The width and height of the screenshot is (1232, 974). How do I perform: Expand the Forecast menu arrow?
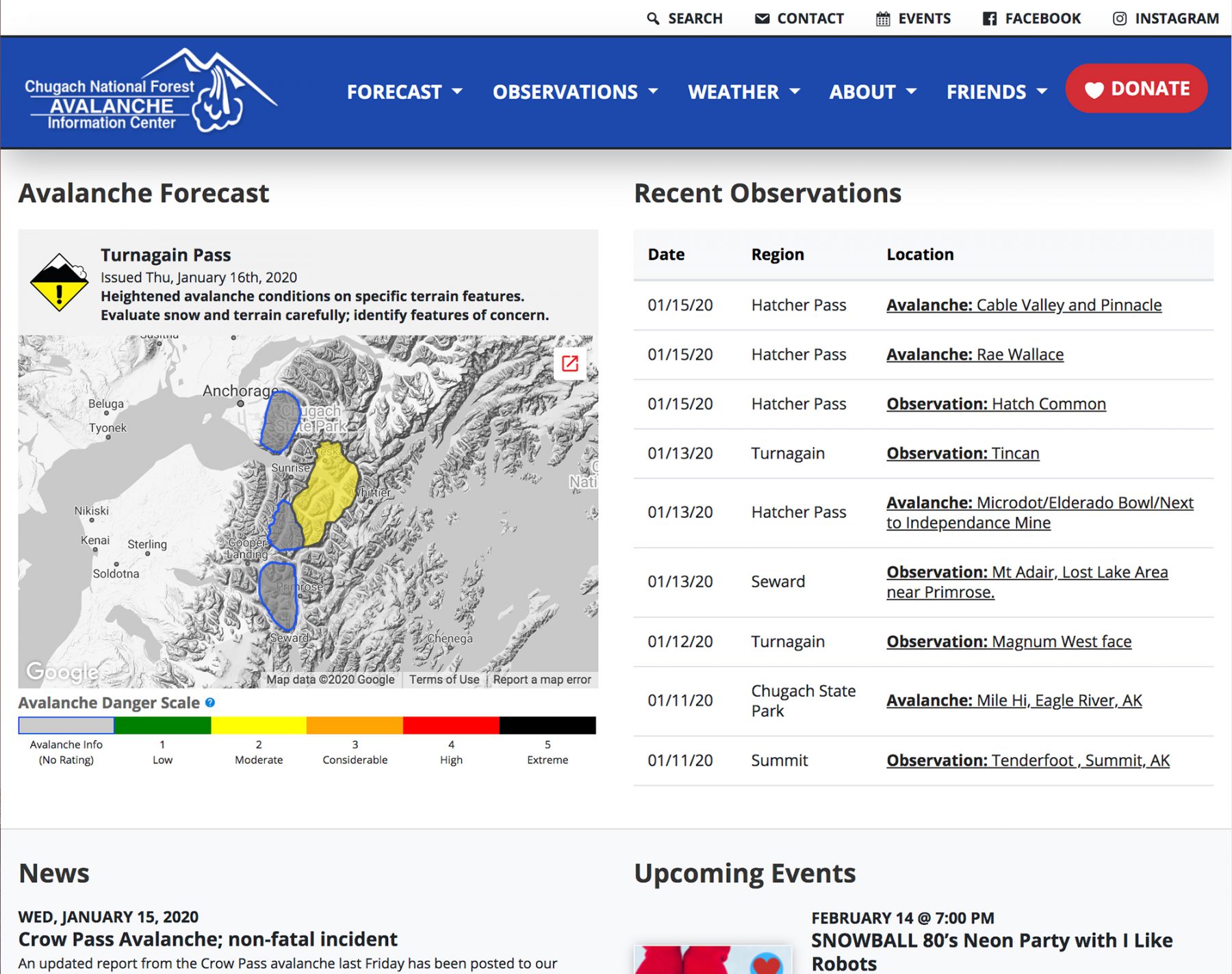tap(457, 91)
